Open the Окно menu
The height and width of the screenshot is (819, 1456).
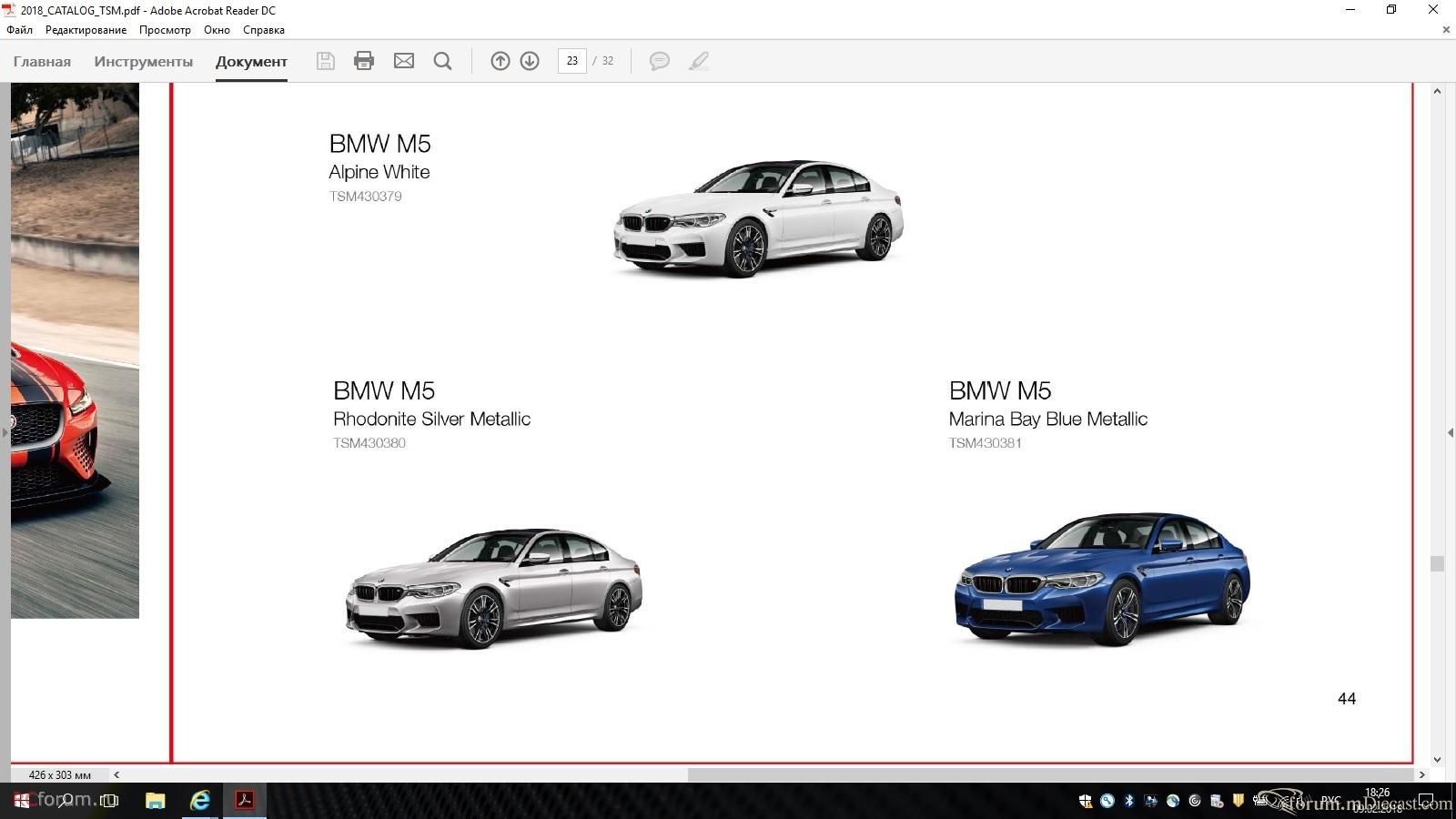coord(217,30)
